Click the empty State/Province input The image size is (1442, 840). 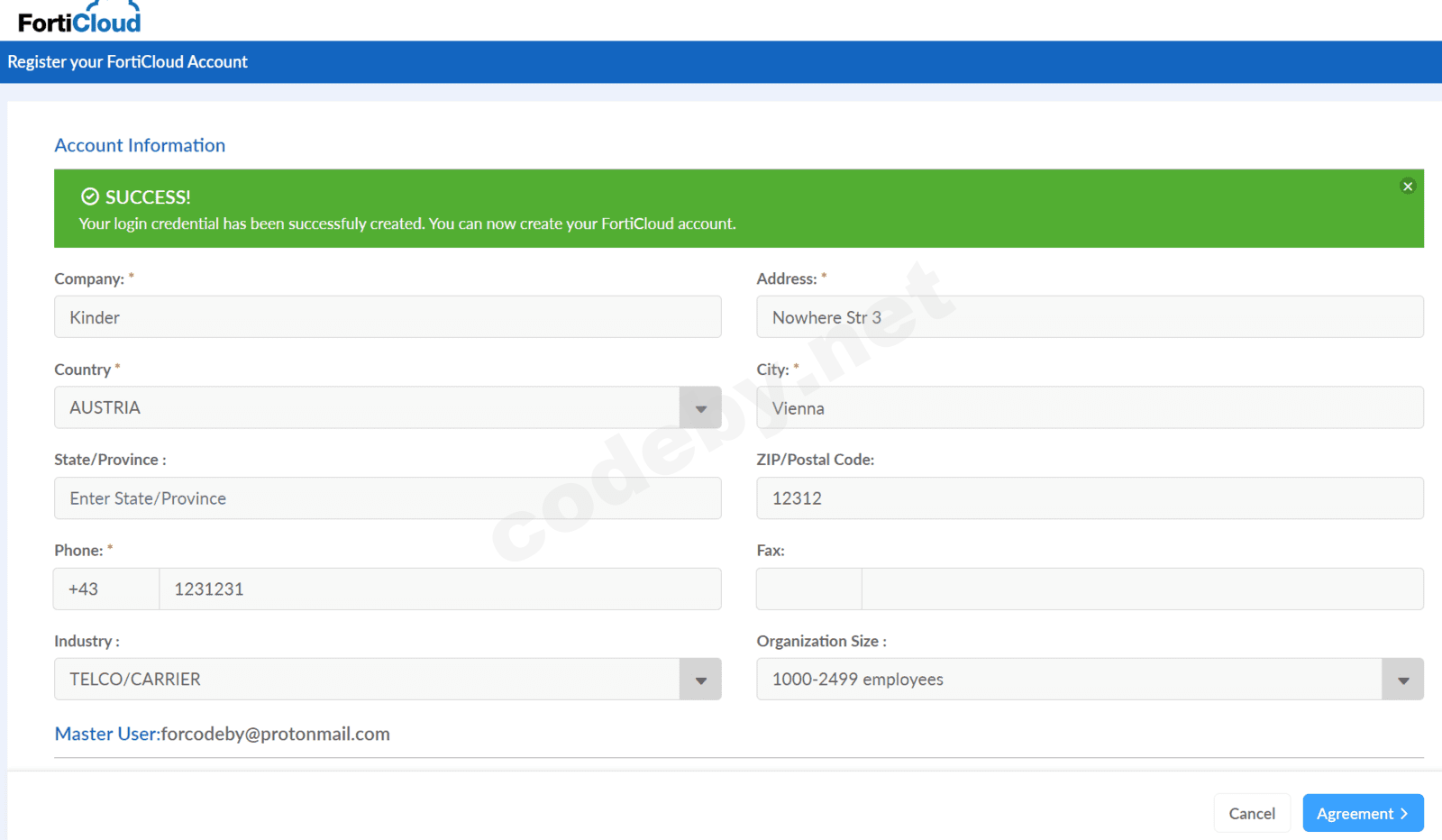click(388, 498)
